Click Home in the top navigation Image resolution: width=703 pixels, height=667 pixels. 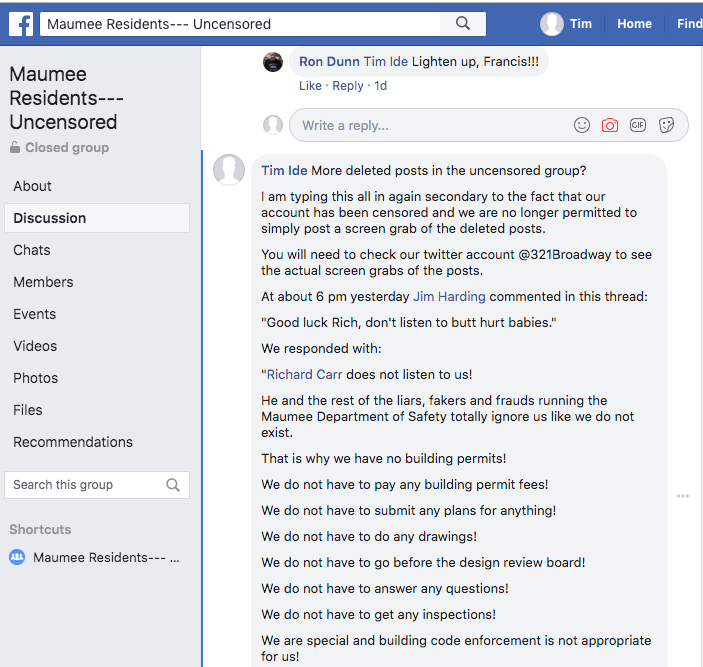click(634, 24)
